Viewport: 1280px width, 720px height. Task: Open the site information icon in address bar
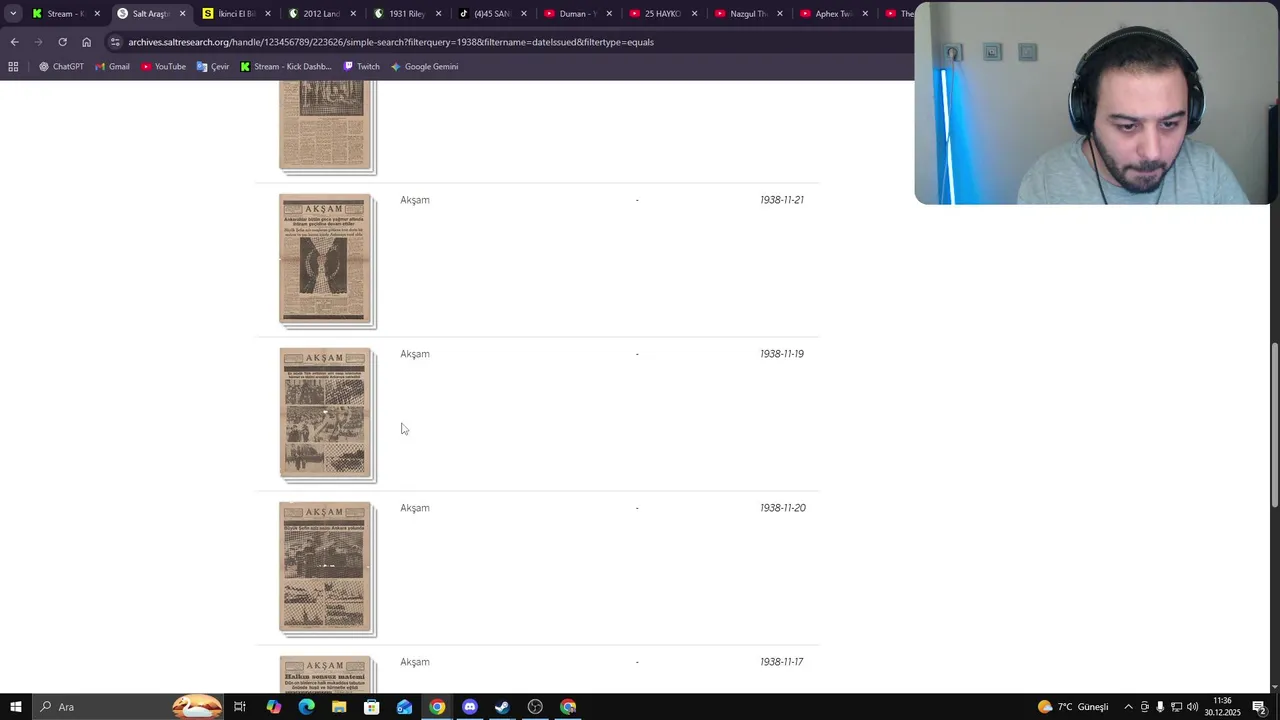click(116, 42)
